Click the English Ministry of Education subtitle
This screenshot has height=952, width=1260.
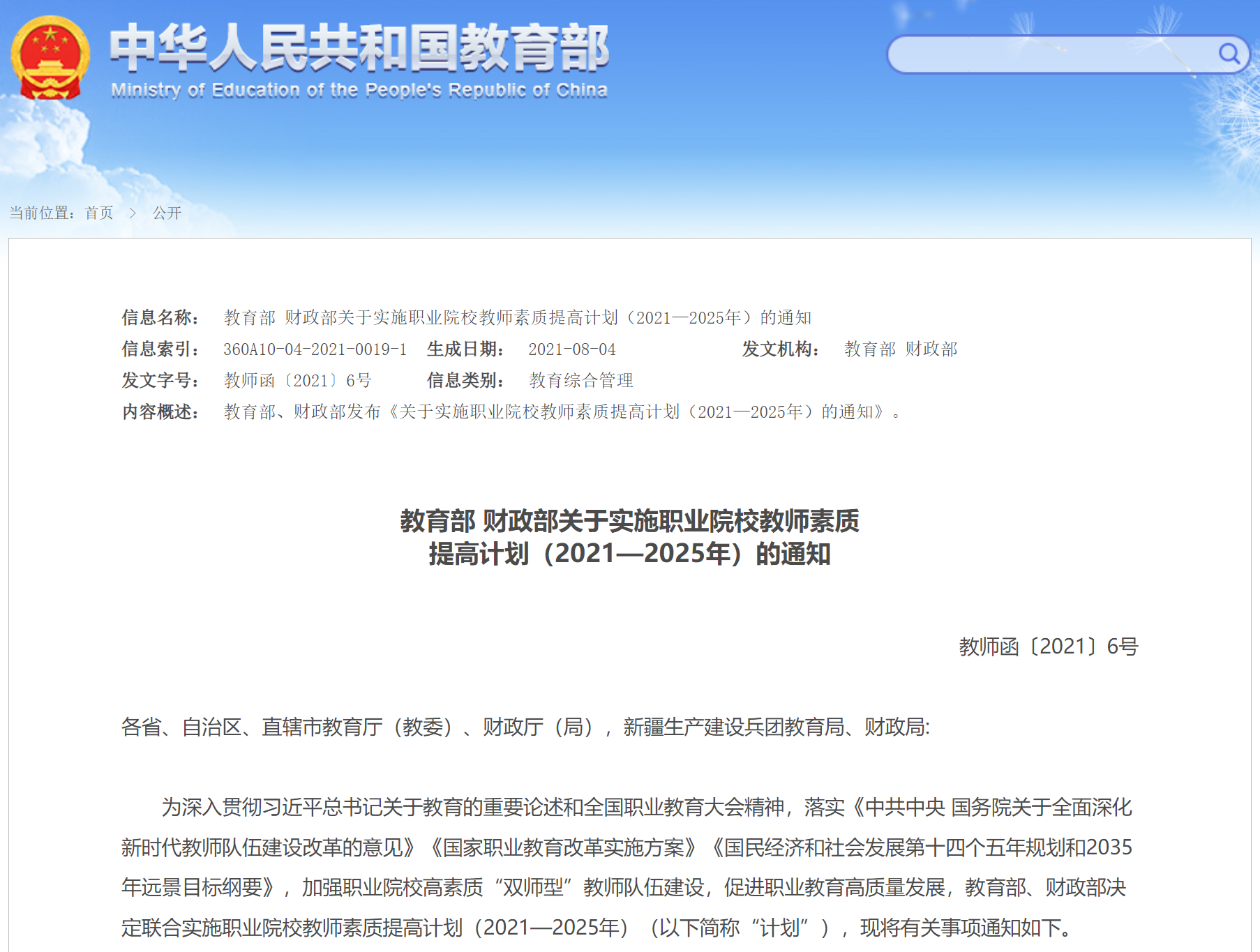(x=359, y=90)
